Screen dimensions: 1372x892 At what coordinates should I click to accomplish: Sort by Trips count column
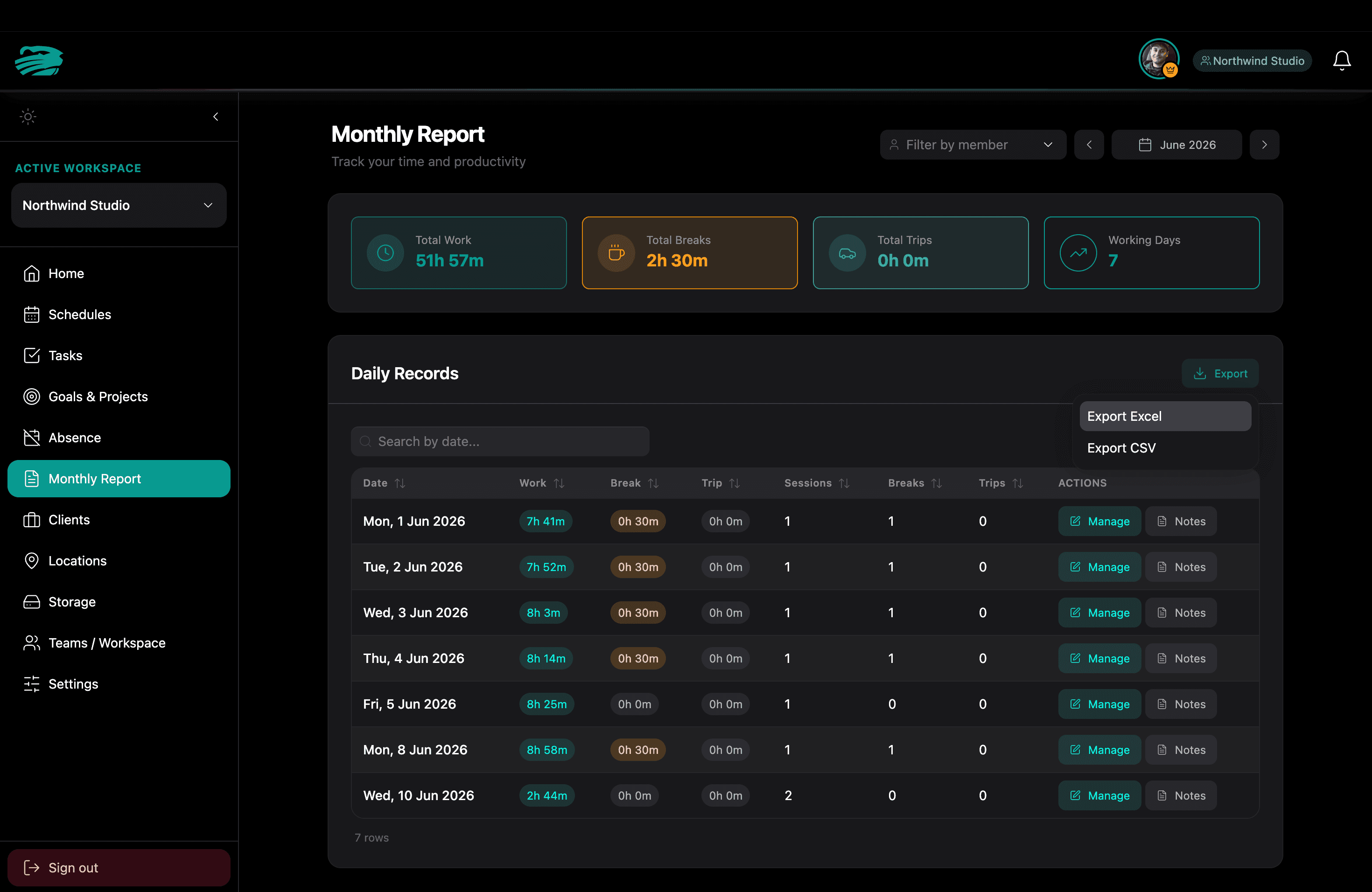tap(1001, 483)
